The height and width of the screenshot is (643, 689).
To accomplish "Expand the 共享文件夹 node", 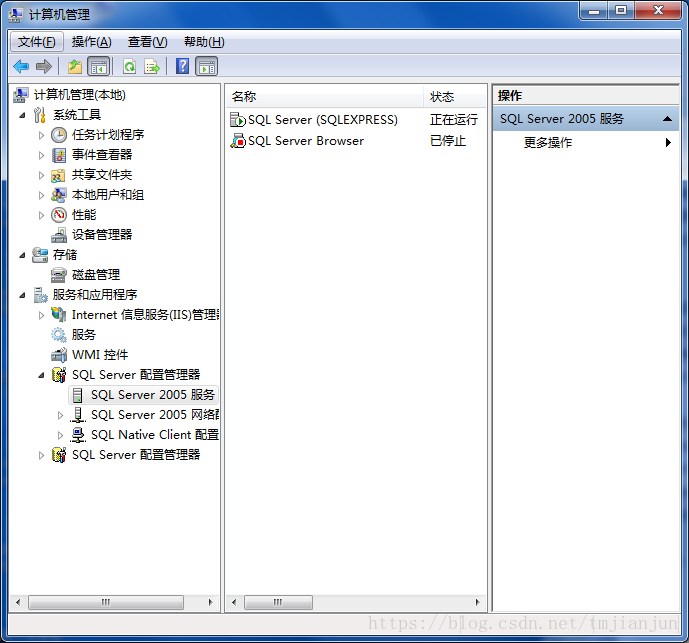I will 41,175.
